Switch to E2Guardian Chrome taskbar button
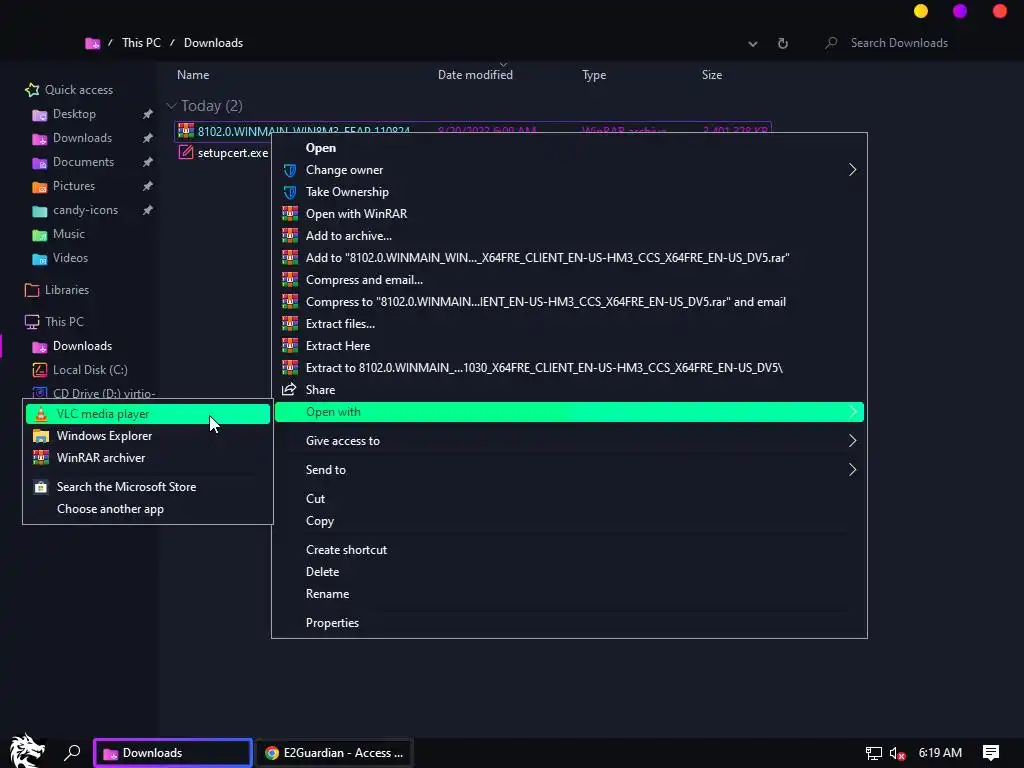 (x=334, y=752)
